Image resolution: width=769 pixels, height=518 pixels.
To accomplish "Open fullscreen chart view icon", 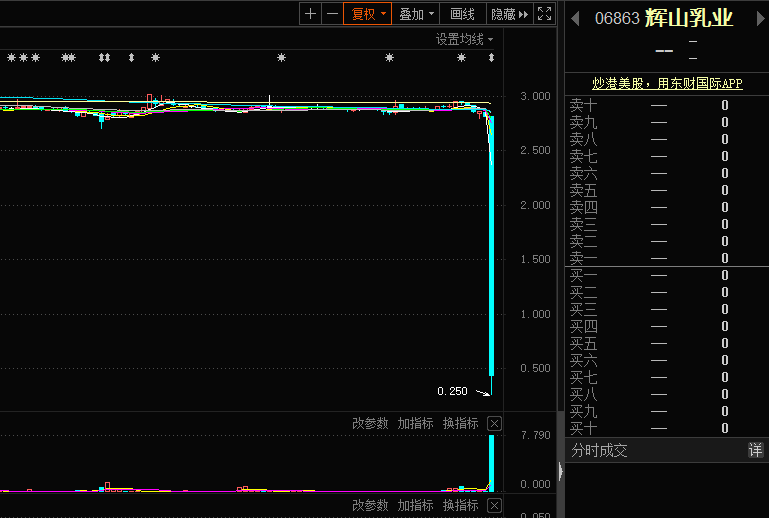I will pos(544,14).
